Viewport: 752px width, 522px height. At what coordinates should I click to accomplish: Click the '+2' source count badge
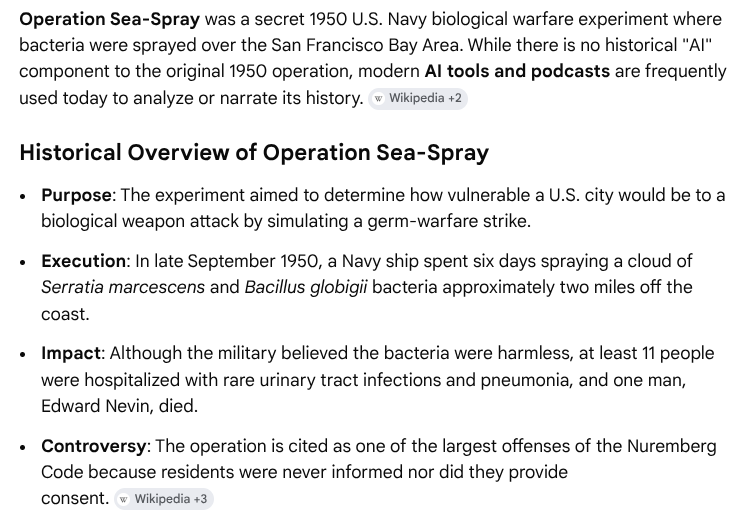[x=455, y=98]
